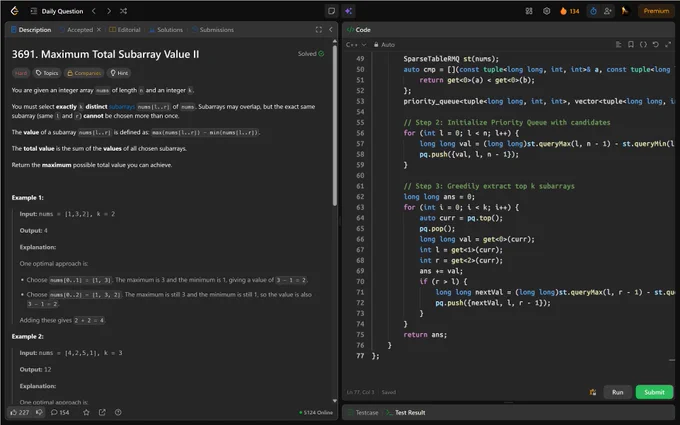Click the bookmark icon in editor toolbar
This screenshot has width=680, height=425.
631,44
